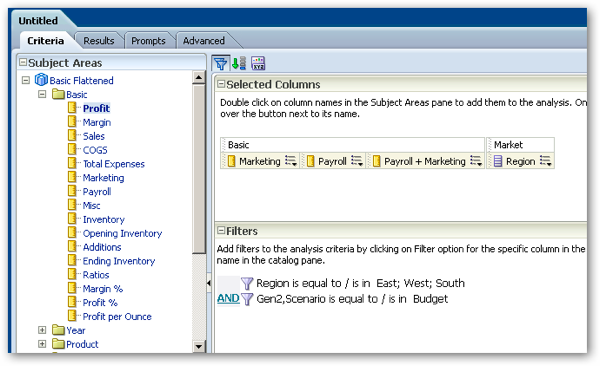Collapse the Selected Columns section
The height and width of the screenshot is (366, 600).
click(x=221, y=84)
